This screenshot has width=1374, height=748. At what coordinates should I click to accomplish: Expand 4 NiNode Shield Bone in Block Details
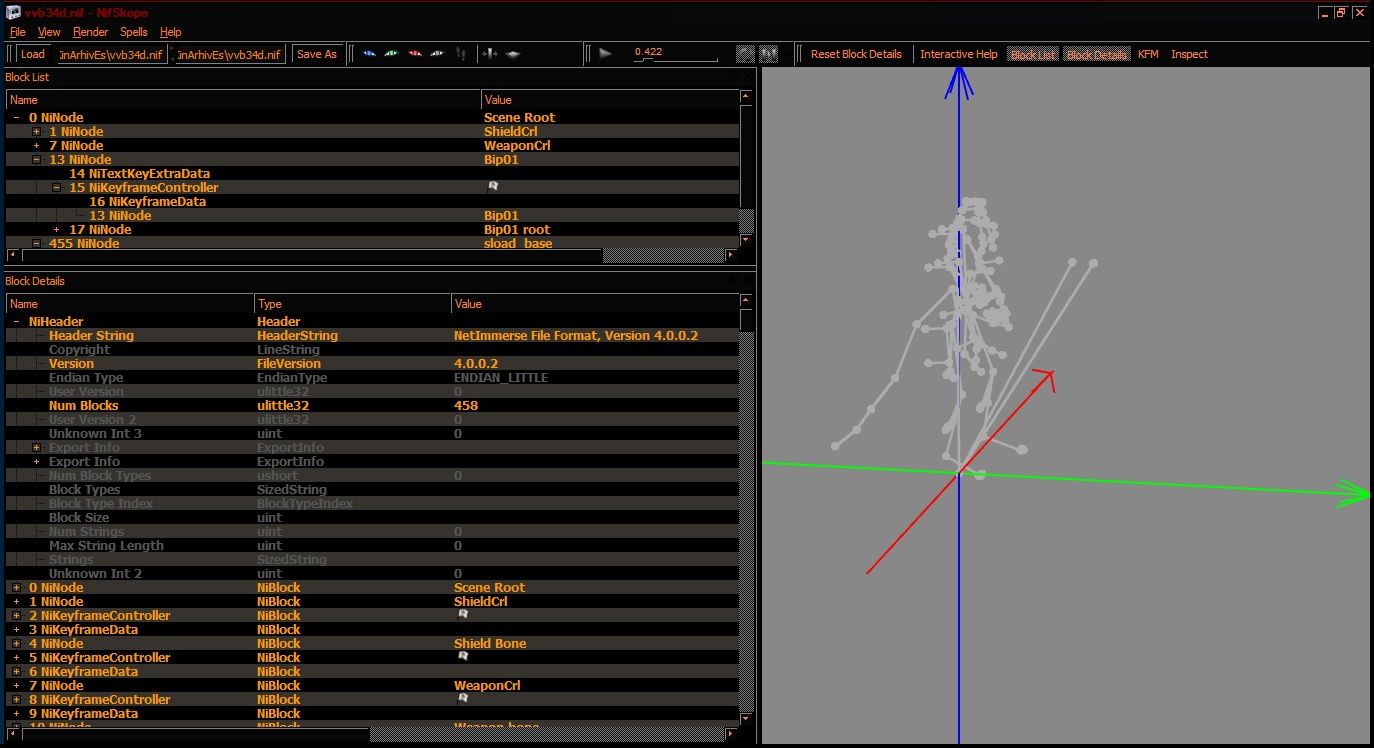pyautogui.click(x=17, y=644)
